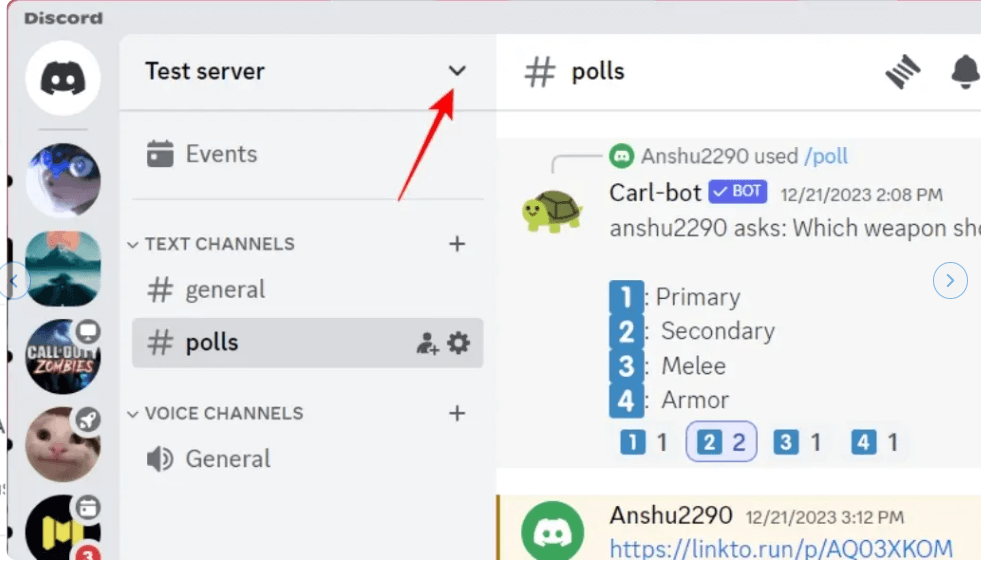Open the Call of Duty Zombies server
985x572 pixels.
(63, 355)
